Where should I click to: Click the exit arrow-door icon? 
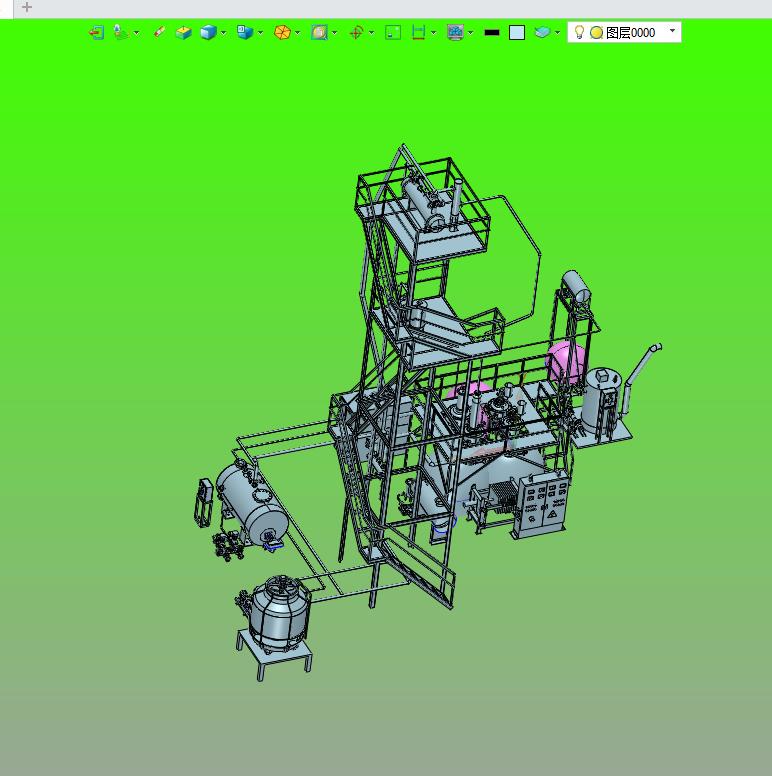(x=96, y=33)
